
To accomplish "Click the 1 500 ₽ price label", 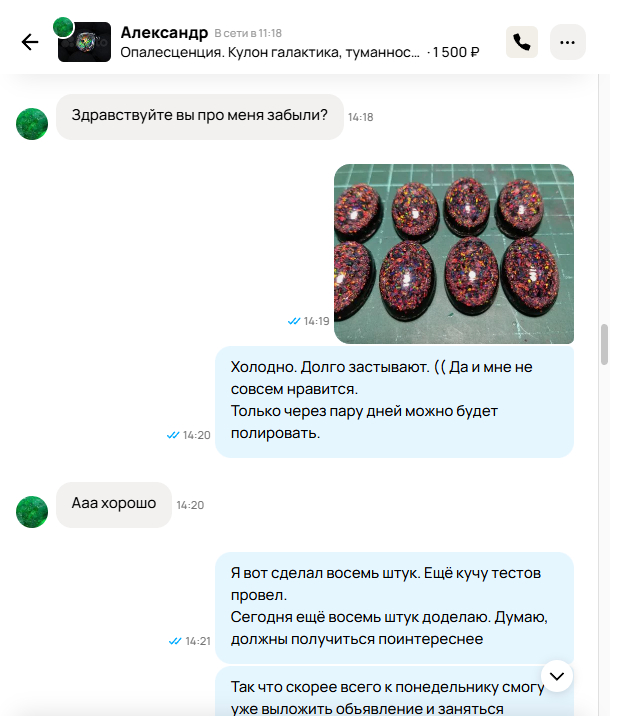I will pyautogui.click(x=455, y=53).
